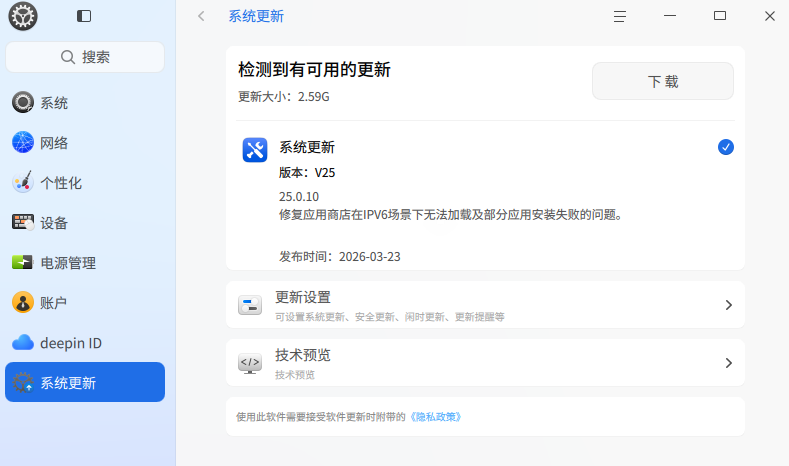Click the 更新大小: 2.59G text
This screenshot has width=789, height=466.
pyautogui.click(x=284, y=97)
